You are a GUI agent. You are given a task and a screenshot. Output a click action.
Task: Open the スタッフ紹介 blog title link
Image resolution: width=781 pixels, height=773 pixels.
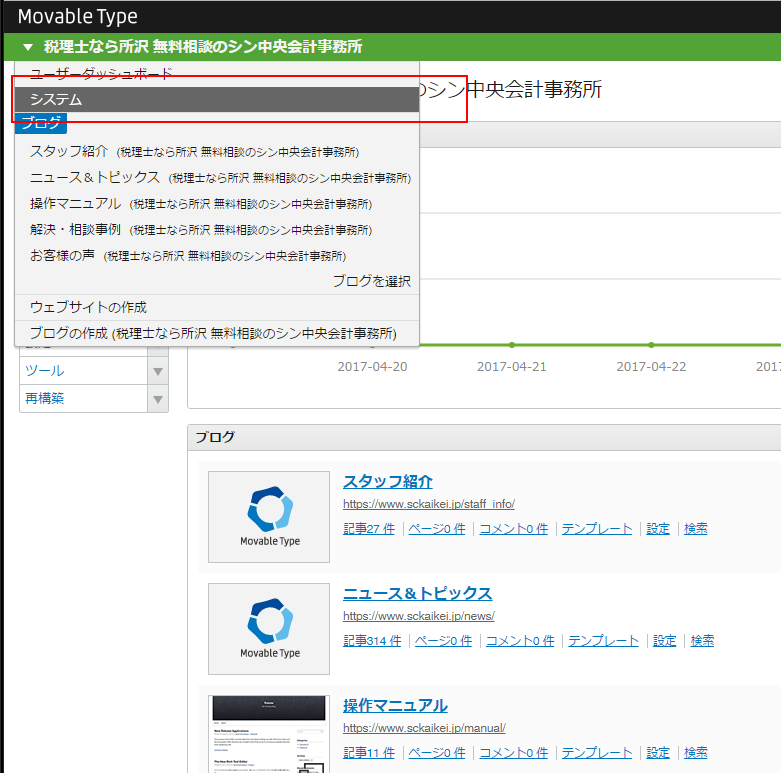pos(388,481)
